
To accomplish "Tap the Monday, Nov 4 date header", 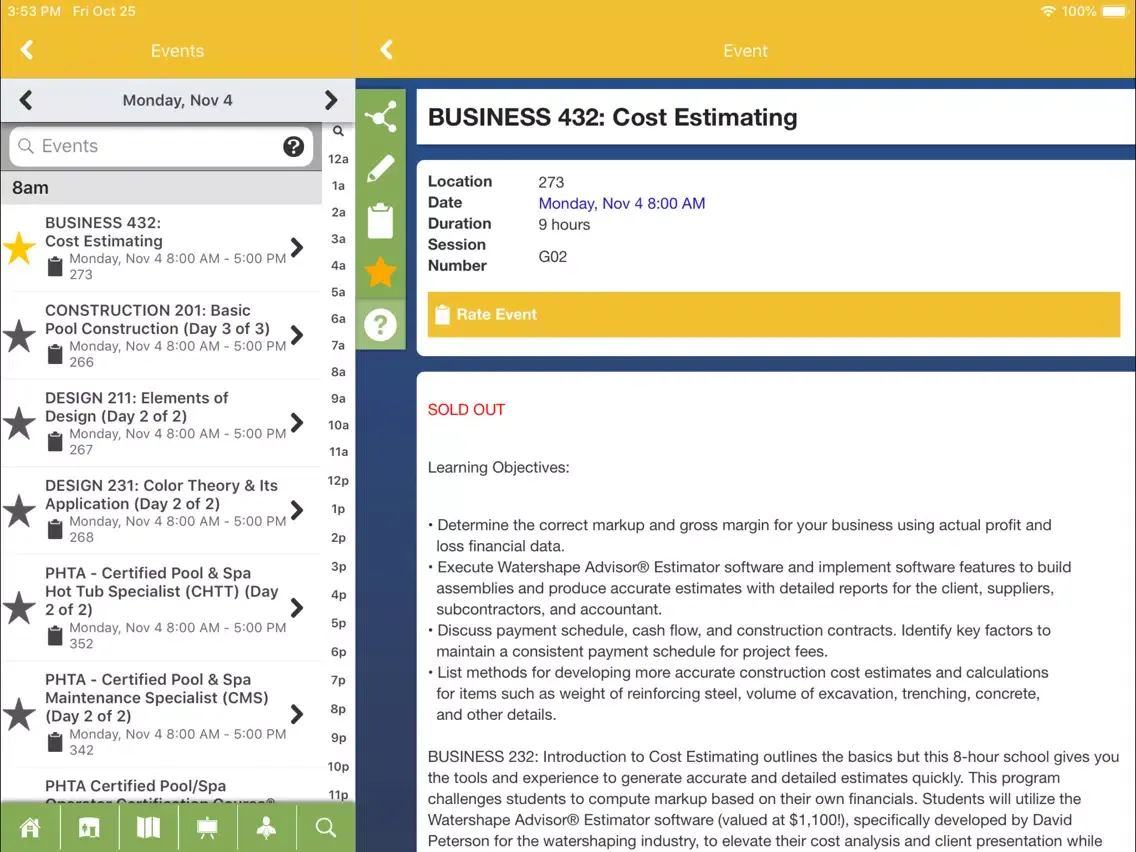I will click(178, 100).
